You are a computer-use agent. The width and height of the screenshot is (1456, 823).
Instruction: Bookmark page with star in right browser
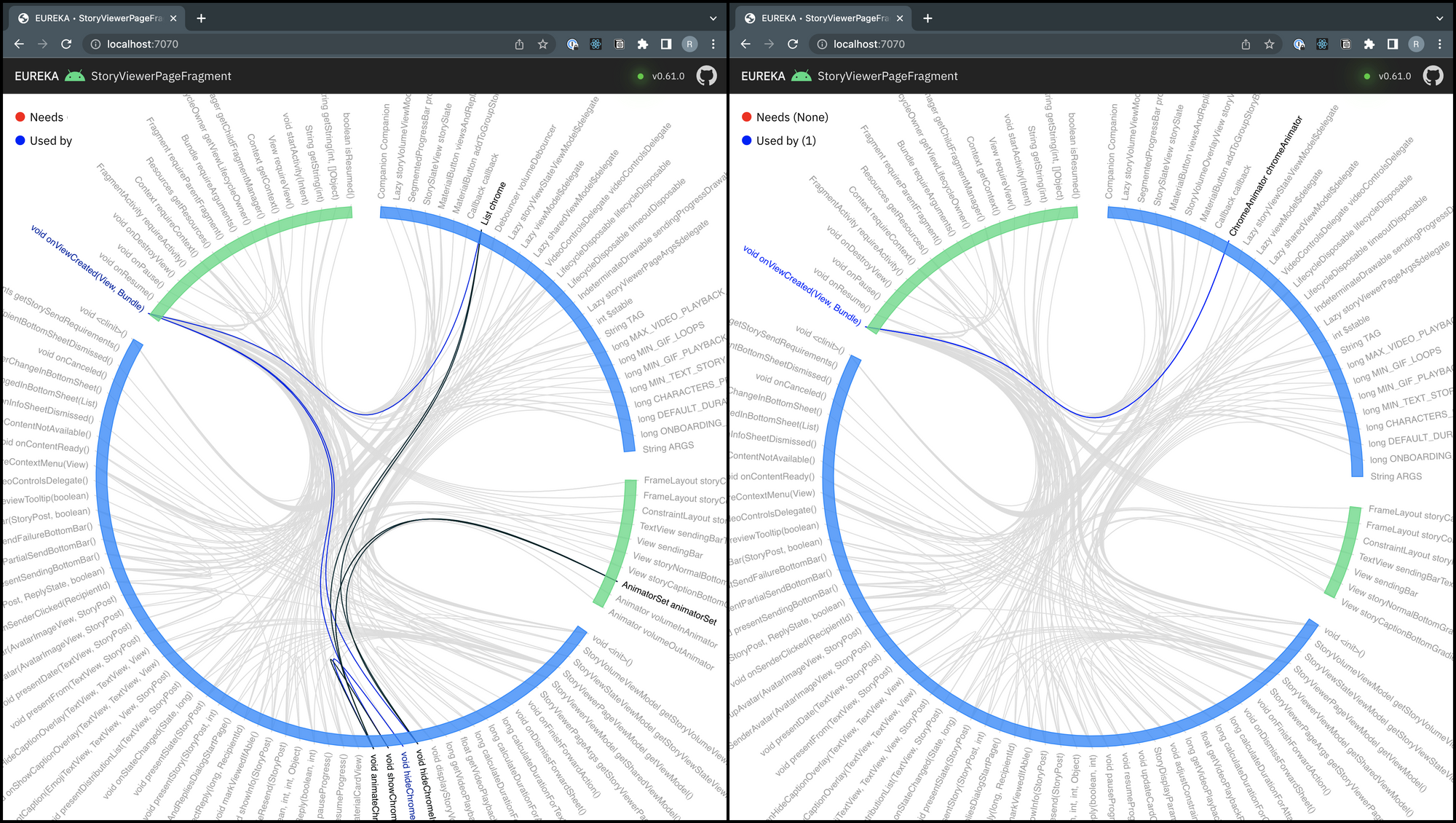tap(1269, 44)
